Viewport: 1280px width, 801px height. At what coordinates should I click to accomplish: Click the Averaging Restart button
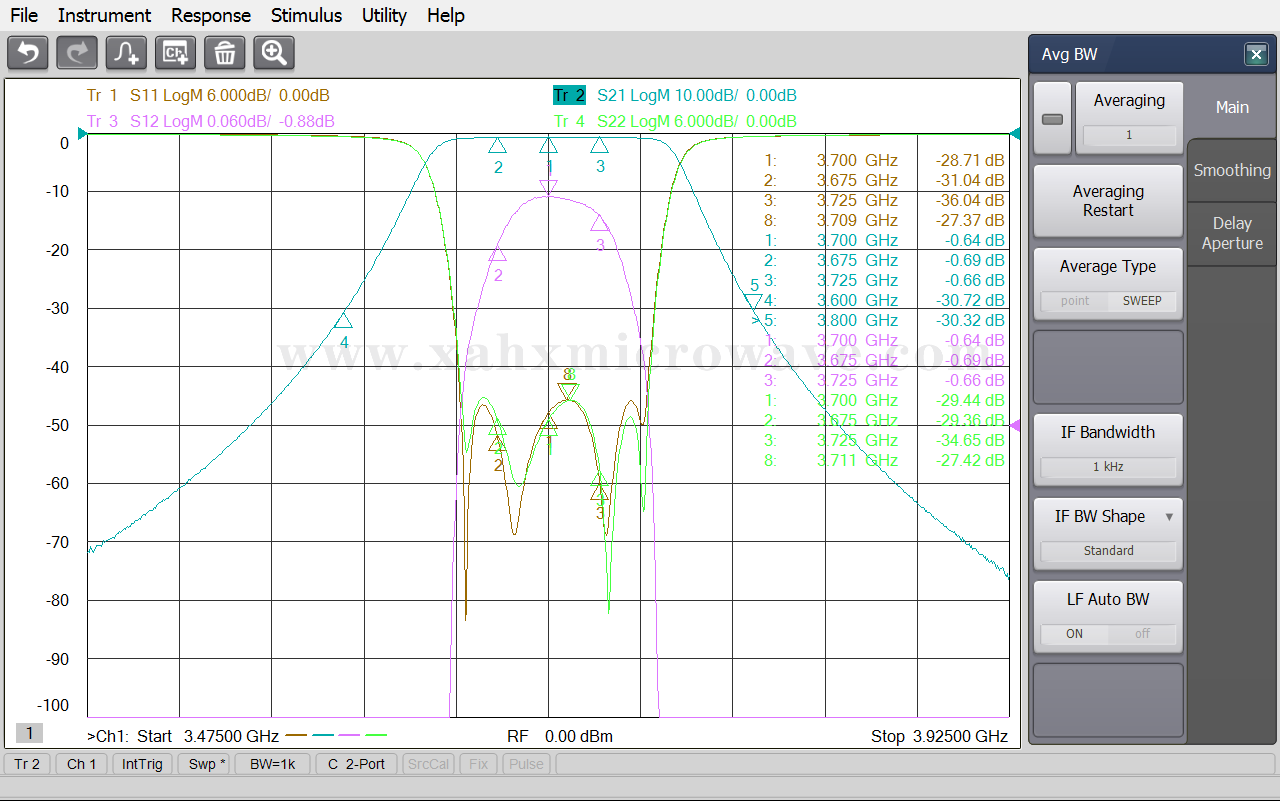[1108, 201]
